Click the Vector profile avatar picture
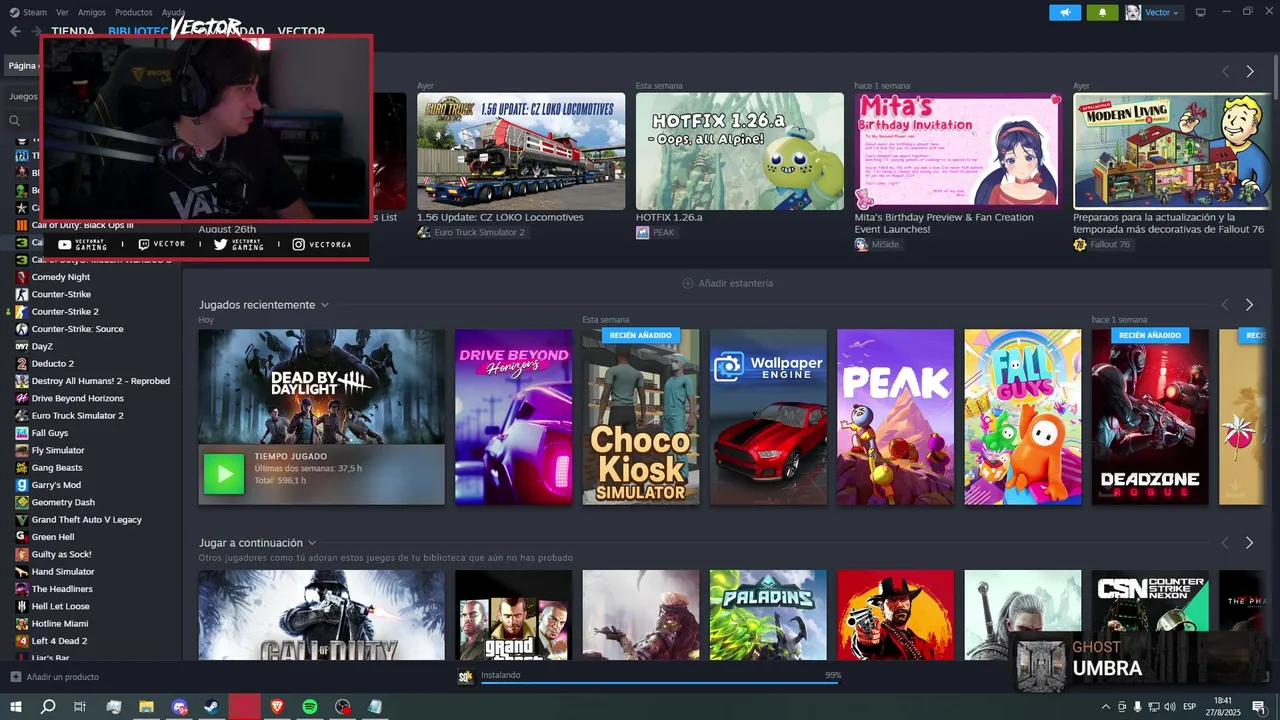1280x720 pixels. 1133,12
